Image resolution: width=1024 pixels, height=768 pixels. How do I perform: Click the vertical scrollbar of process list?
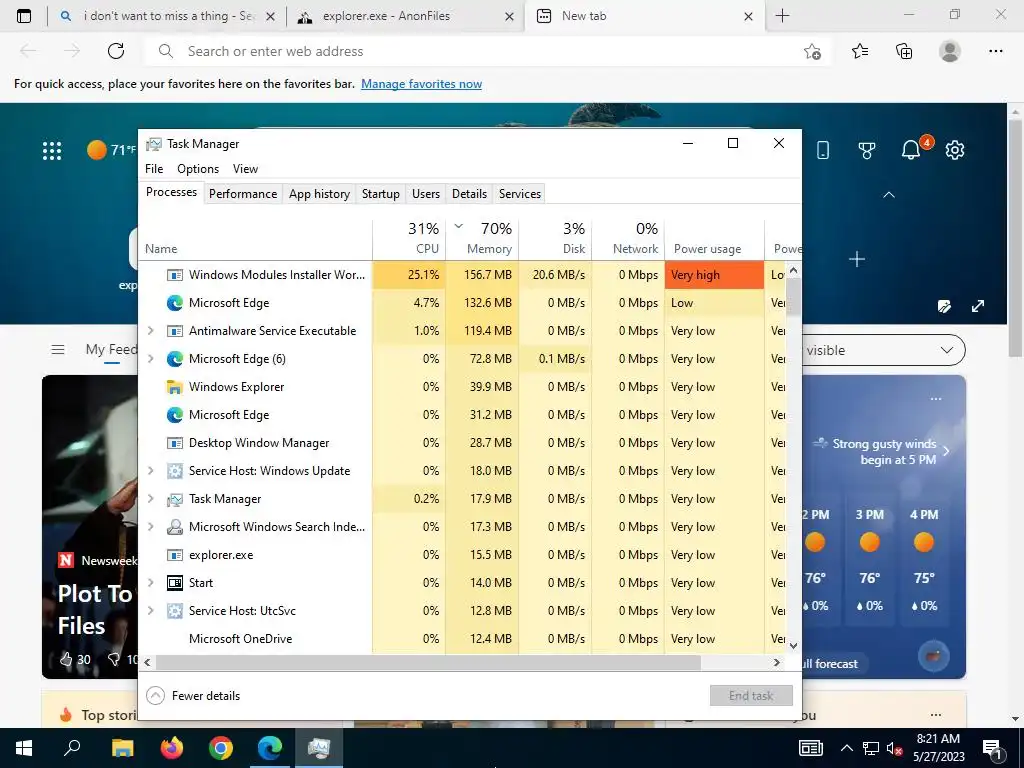(793, 297)
